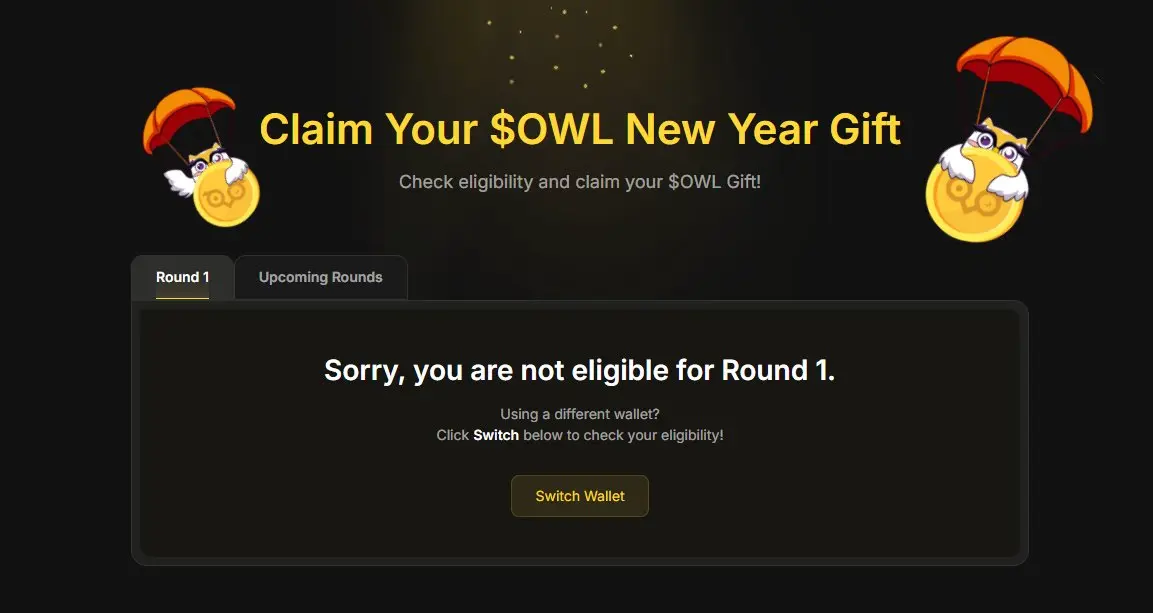Viewport: 1153px width, 613px height.
Task: Click the right owl's orange parachute
Action: [1023, 75]
